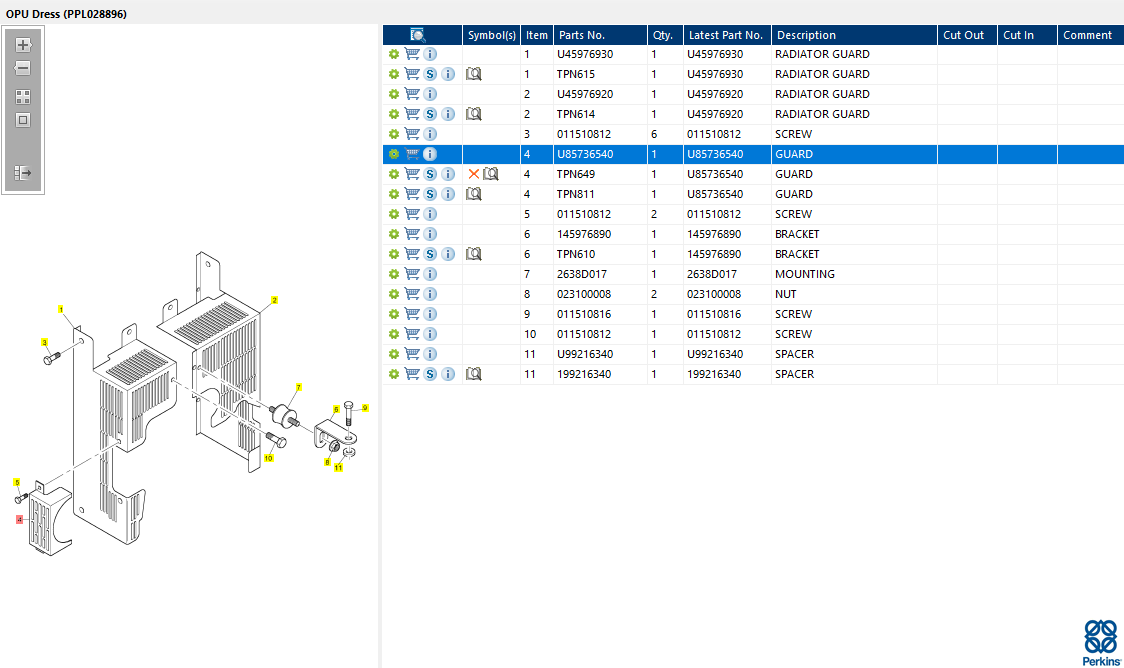Add the selected U85736540 guard to cart
Screen dimensions: 1124x668
(412, 154)
